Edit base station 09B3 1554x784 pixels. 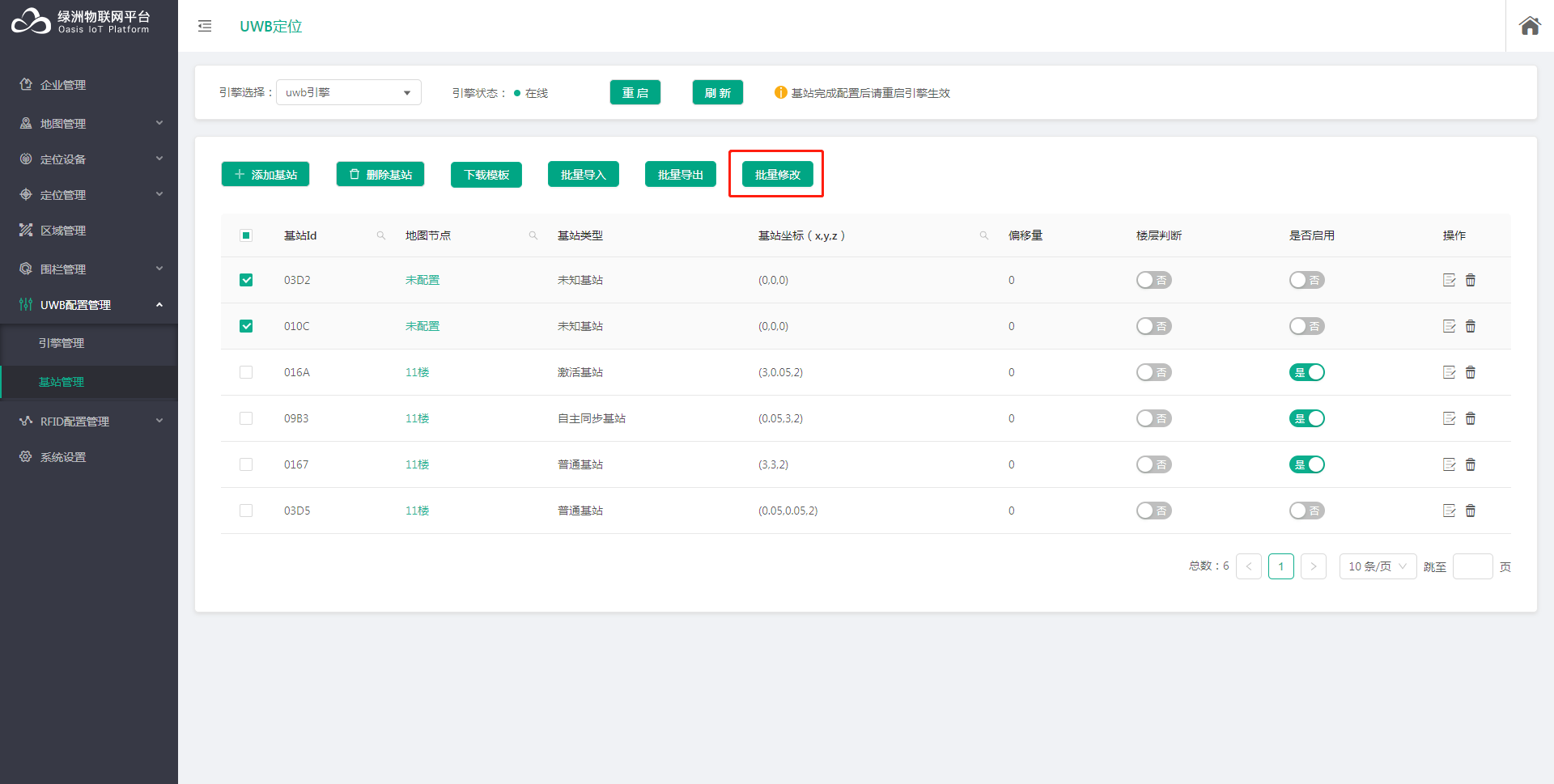tap(1449, 418)
